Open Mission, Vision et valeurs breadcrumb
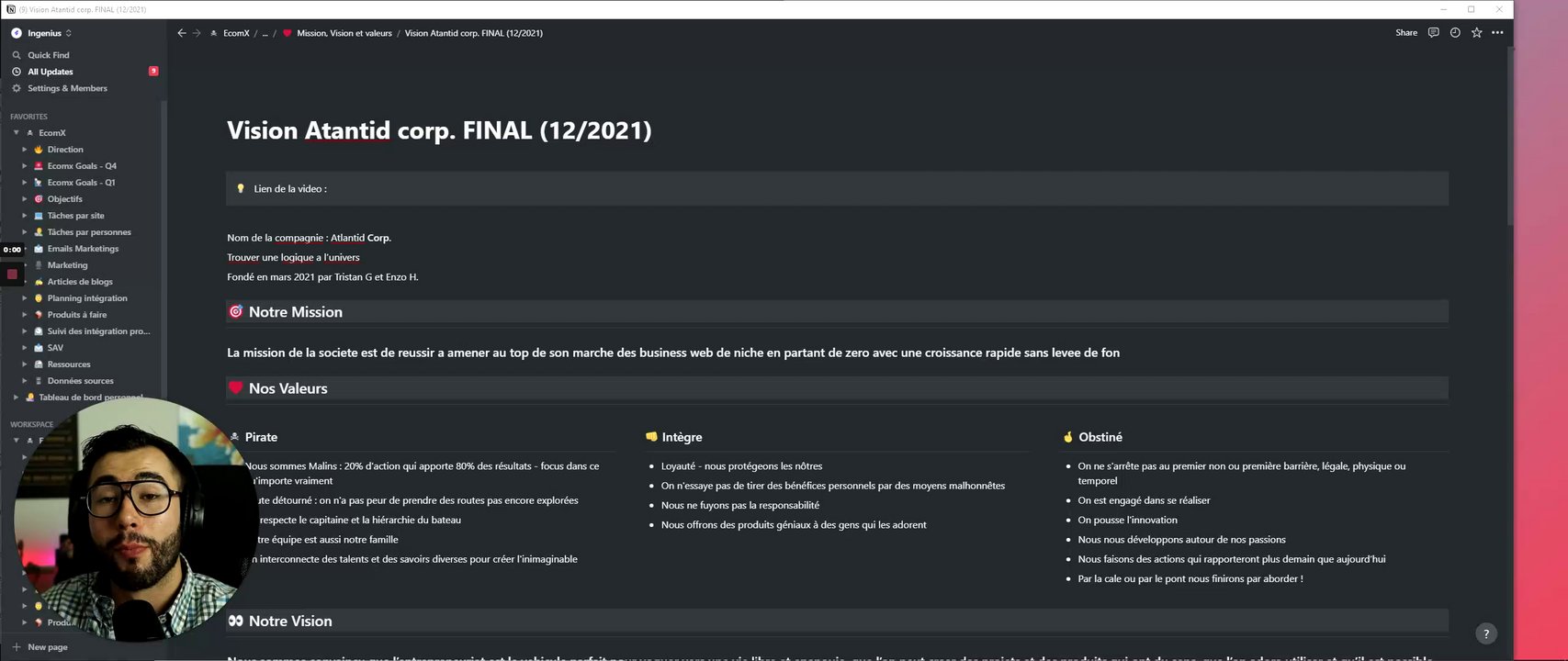1568x661 pixels. click(x=344, y=33)
